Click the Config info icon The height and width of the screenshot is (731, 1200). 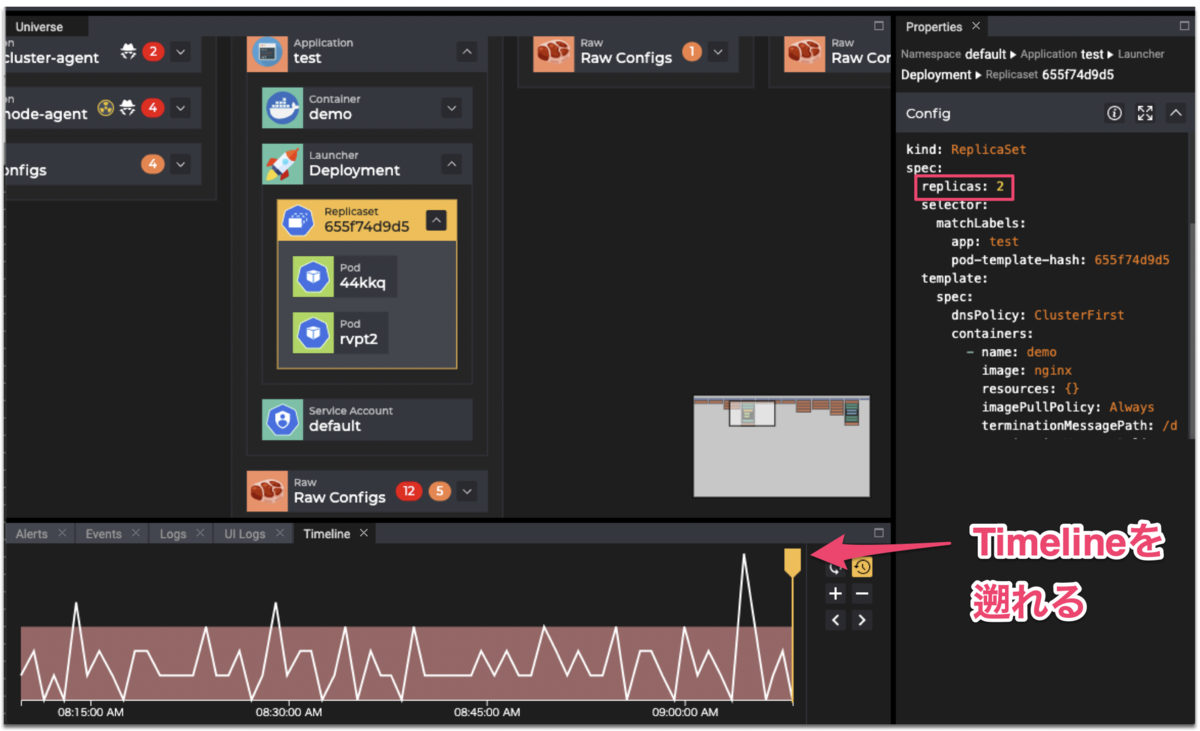1114,114
